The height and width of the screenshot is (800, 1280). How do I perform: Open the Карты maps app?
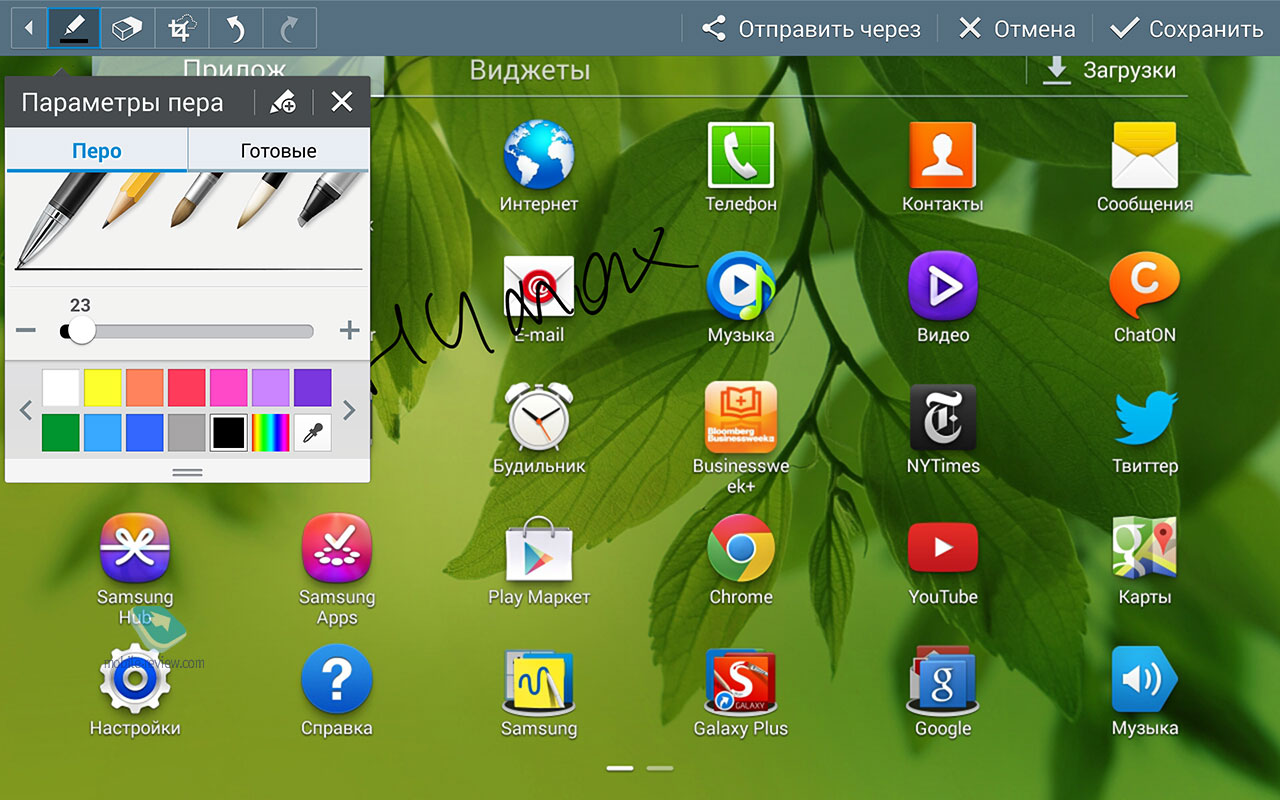tap(1145, 560)
